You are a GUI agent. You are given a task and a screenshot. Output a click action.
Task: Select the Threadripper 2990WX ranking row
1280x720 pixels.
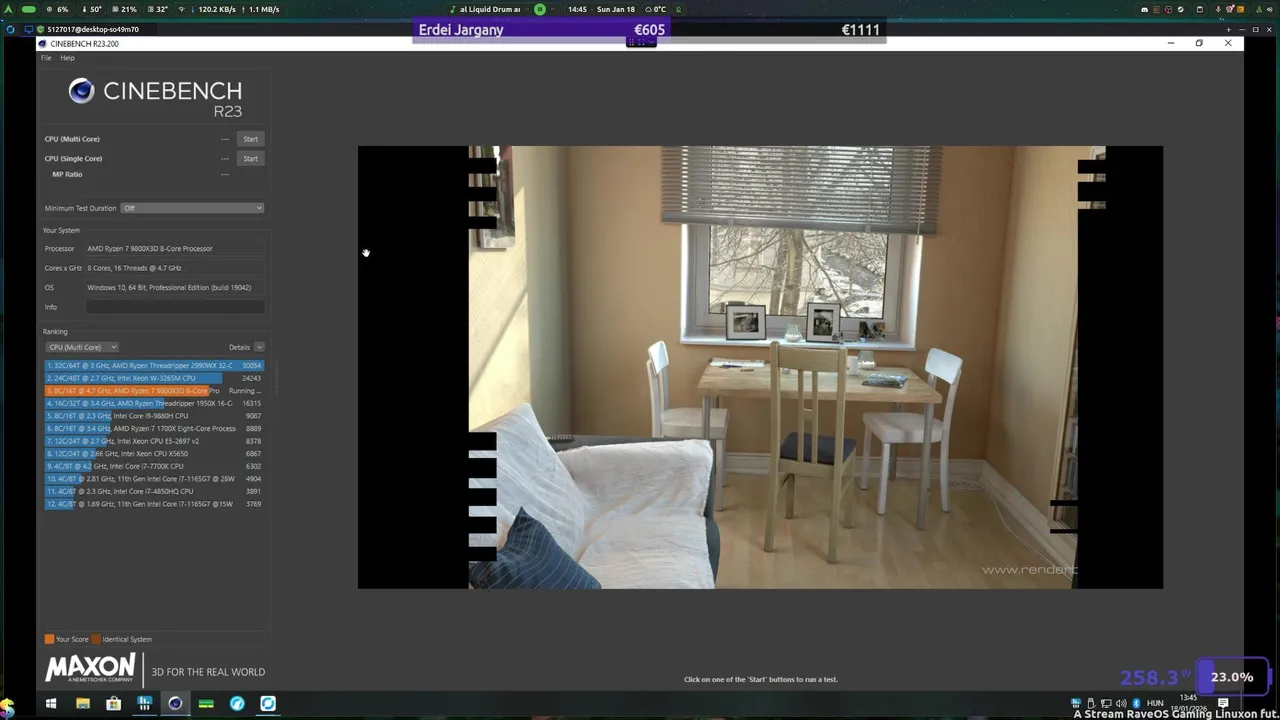point(154,366)
